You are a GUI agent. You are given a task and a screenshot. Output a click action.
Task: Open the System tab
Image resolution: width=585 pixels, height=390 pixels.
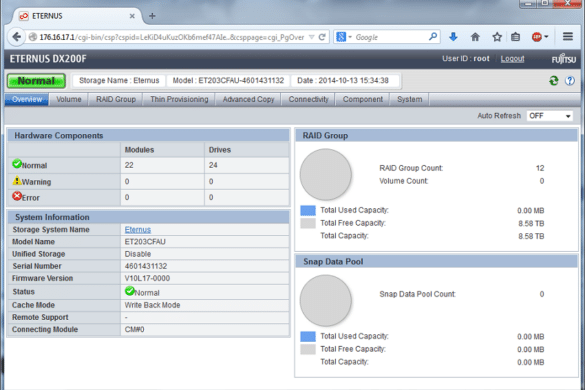409,99
